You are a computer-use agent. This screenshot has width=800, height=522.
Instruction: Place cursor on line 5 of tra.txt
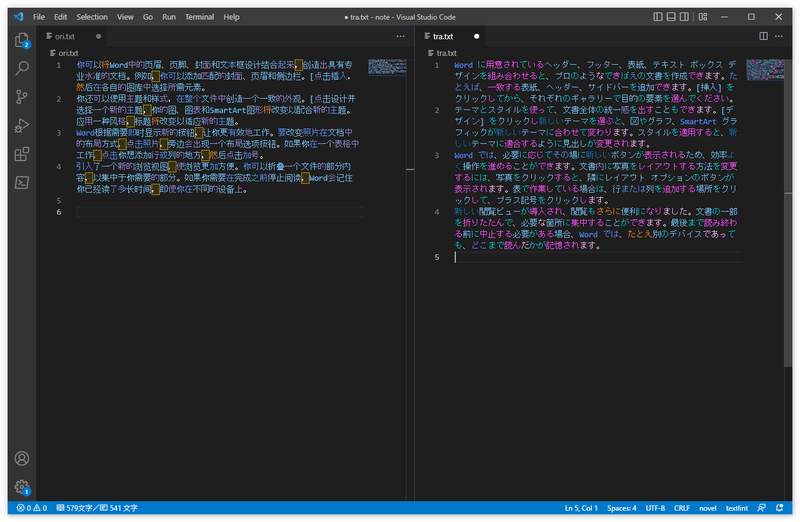(597, 257)
